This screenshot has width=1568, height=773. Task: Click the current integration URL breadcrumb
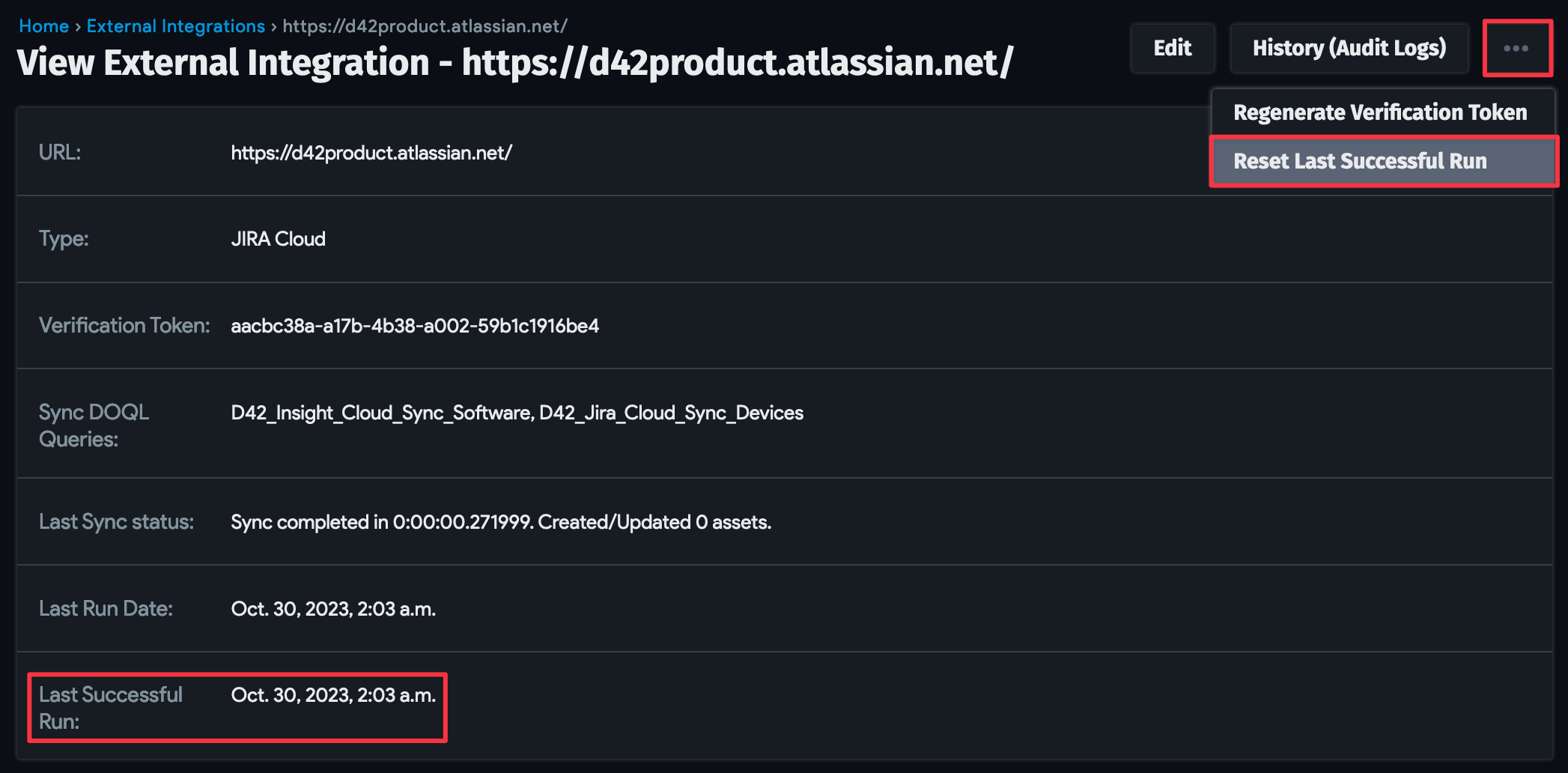pos(425,26)
